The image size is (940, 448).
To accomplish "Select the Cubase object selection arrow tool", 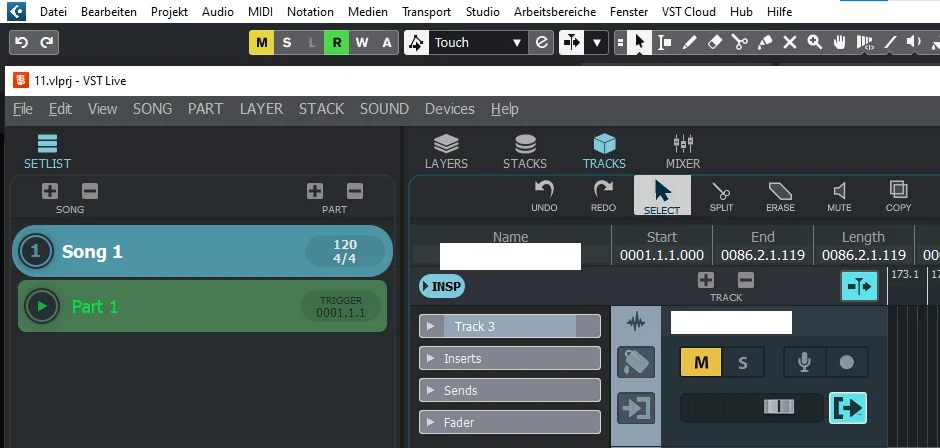I will click(x=640, y=43).
